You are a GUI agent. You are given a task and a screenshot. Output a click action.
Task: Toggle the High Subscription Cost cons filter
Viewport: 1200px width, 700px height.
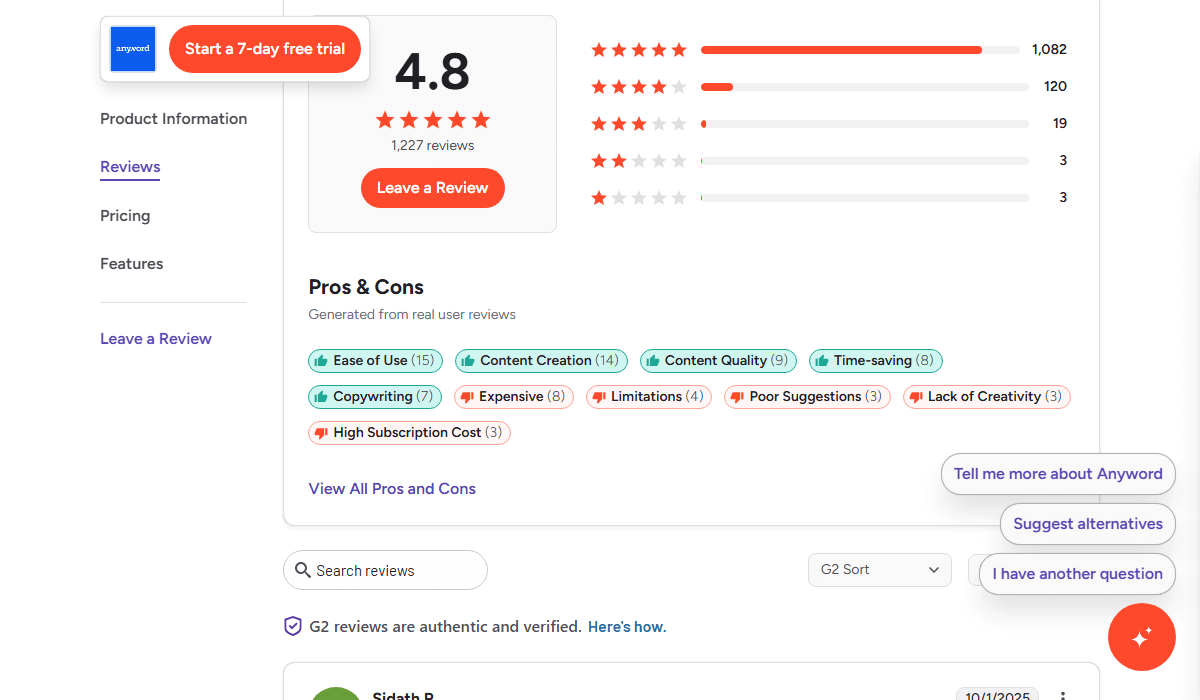409,432
